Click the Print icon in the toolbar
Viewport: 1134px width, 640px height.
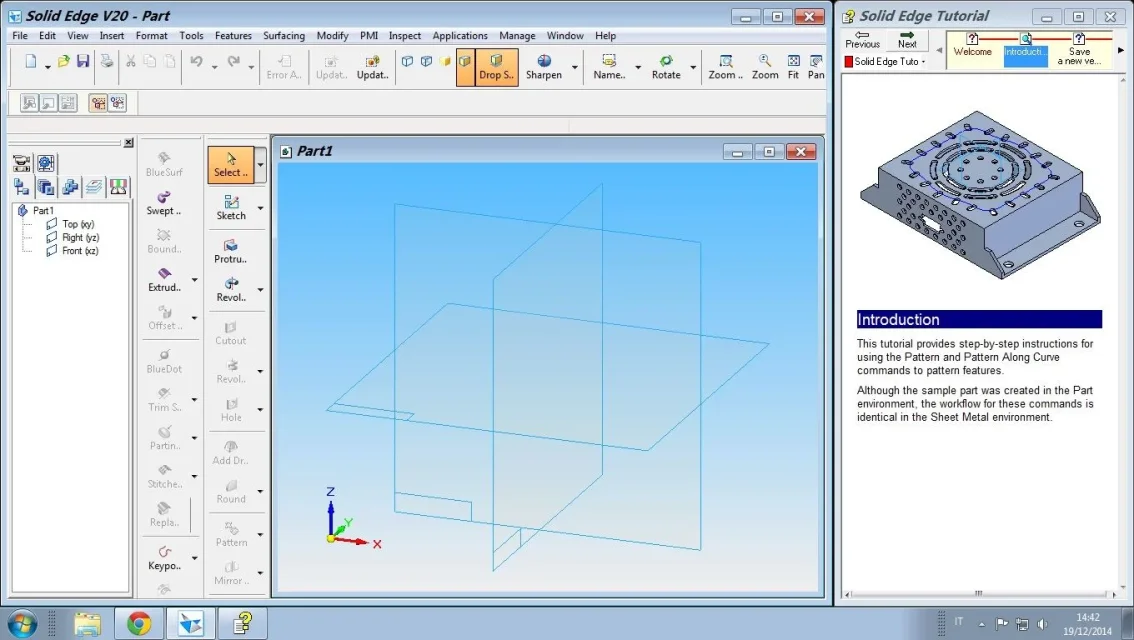[107, 62]
